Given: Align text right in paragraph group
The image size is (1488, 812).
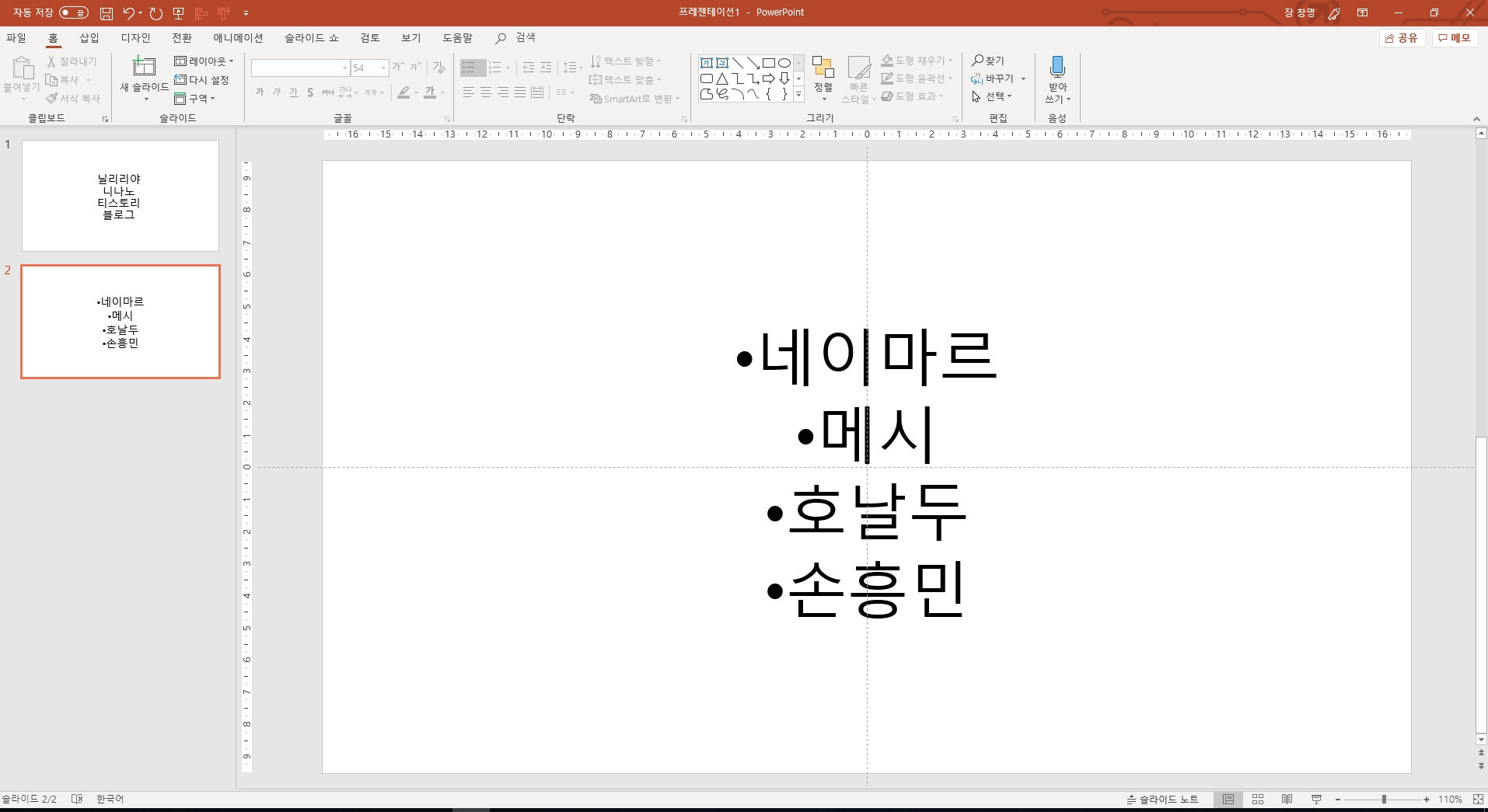Looking at the screenshot, I should coord(503,92).
